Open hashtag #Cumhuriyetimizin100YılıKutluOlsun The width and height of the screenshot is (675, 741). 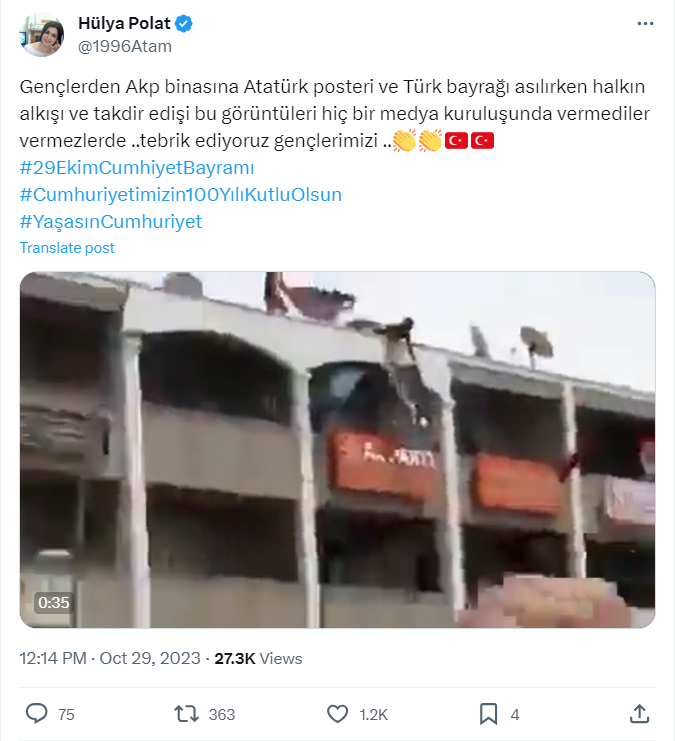[181, 195]
